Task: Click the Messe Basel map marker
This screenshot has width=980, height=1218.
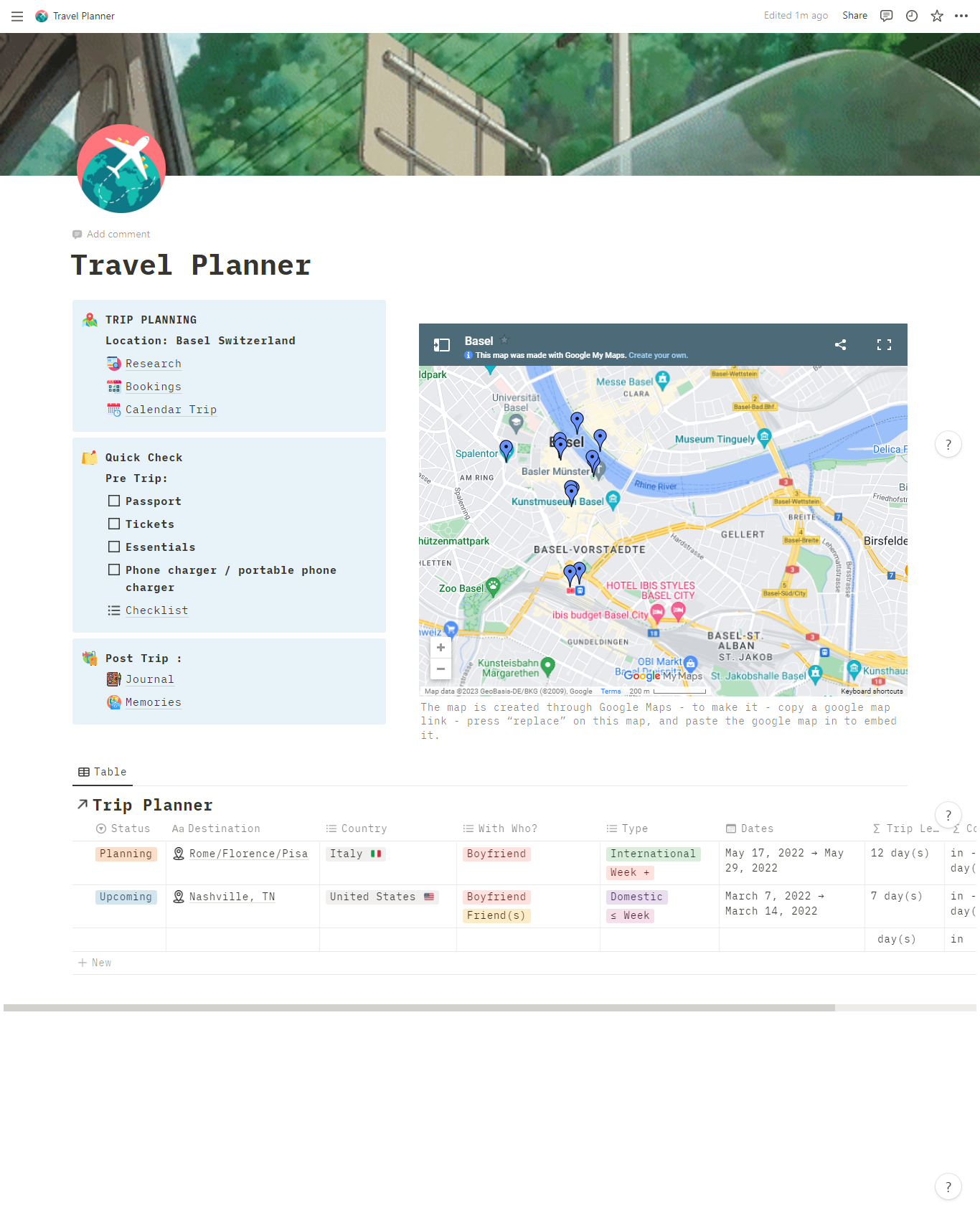Action: pos(663,379)
